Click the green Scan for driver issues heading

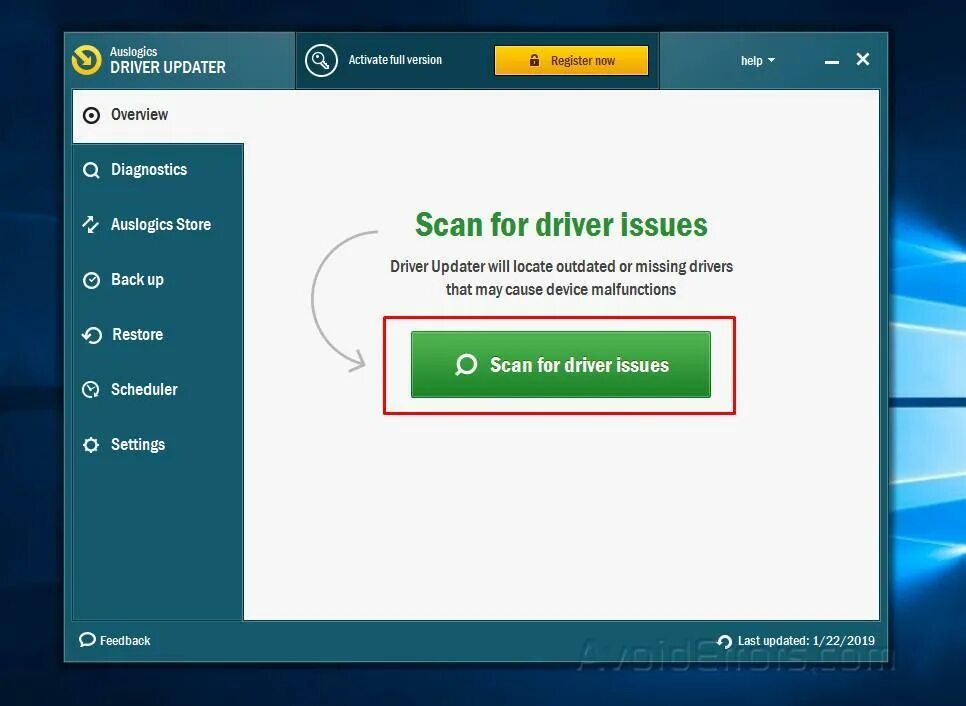click(x=561, y=224)
